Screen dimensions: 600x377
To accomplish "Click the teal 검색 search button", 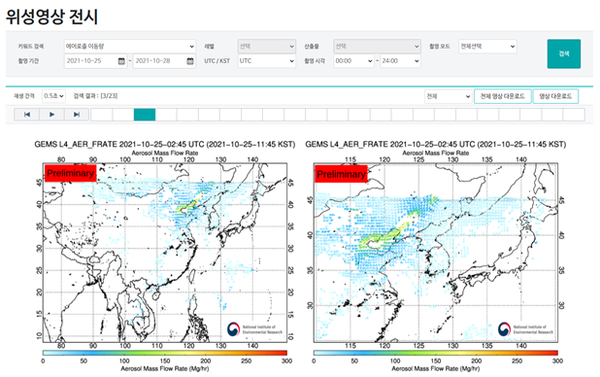I will click(x=564, y=54).
